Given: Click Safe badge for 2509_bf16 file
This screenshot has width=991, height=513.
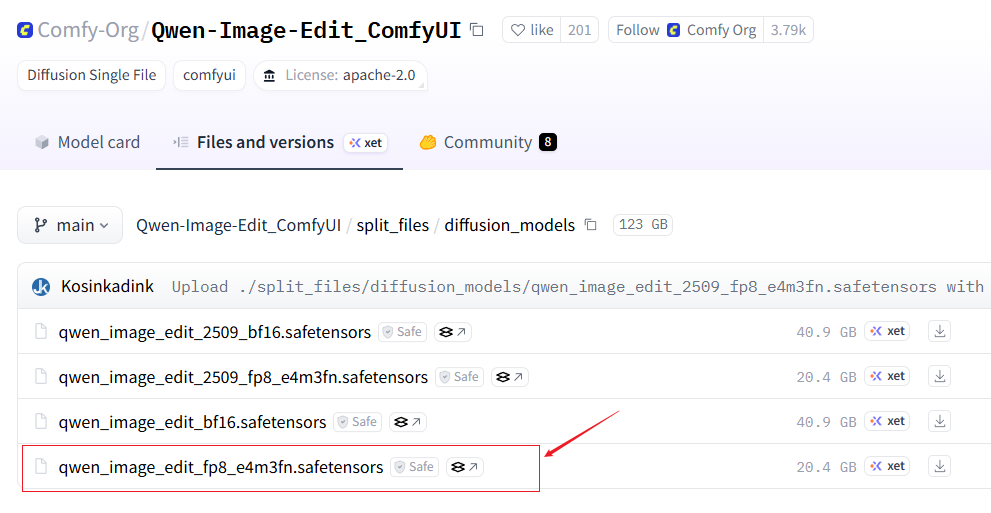Looking at the screenshot, I should [x=403, y=332].
